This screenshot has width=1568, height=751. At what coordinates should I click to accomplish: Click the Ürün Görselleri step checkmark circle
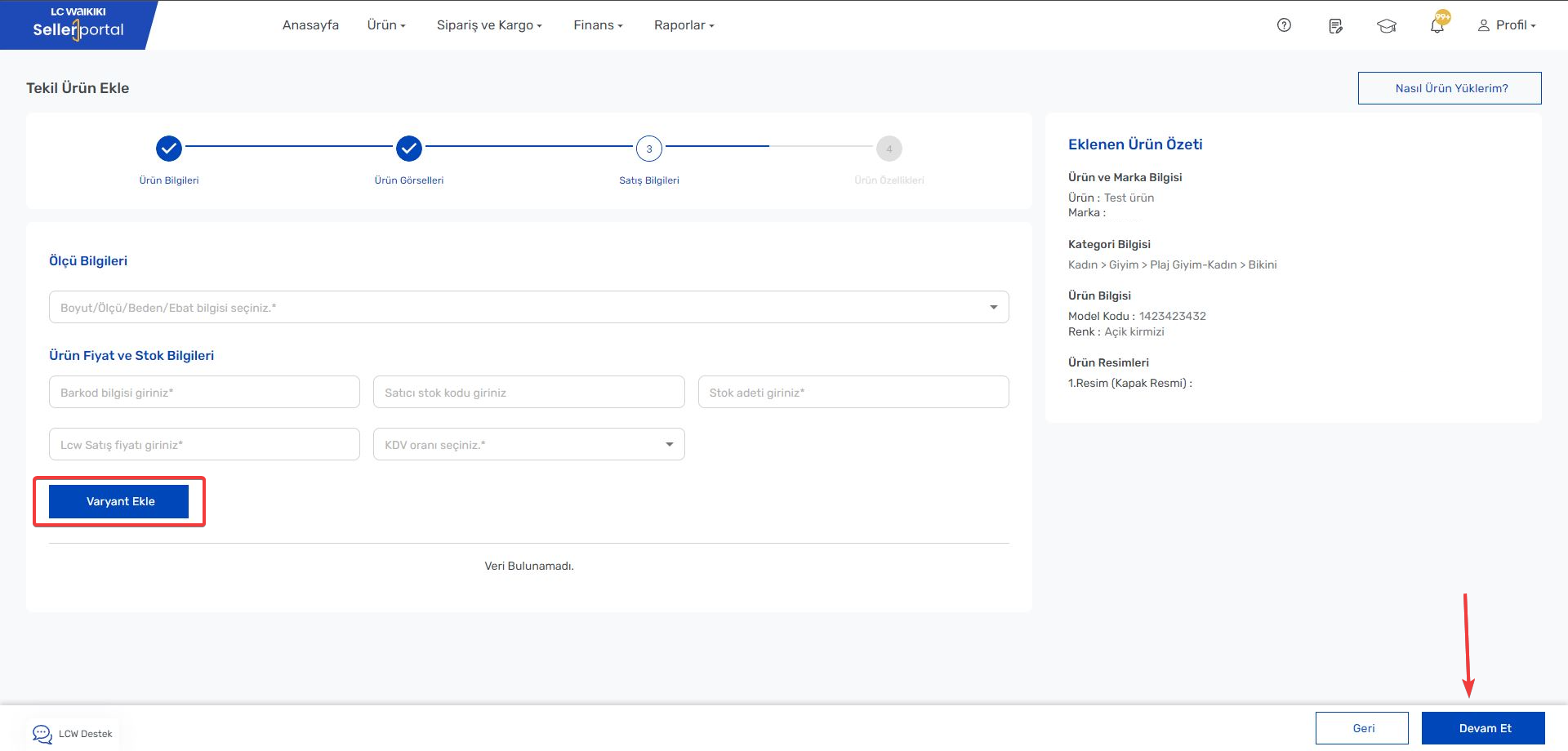pyautogui.click(x=409, y=149)
